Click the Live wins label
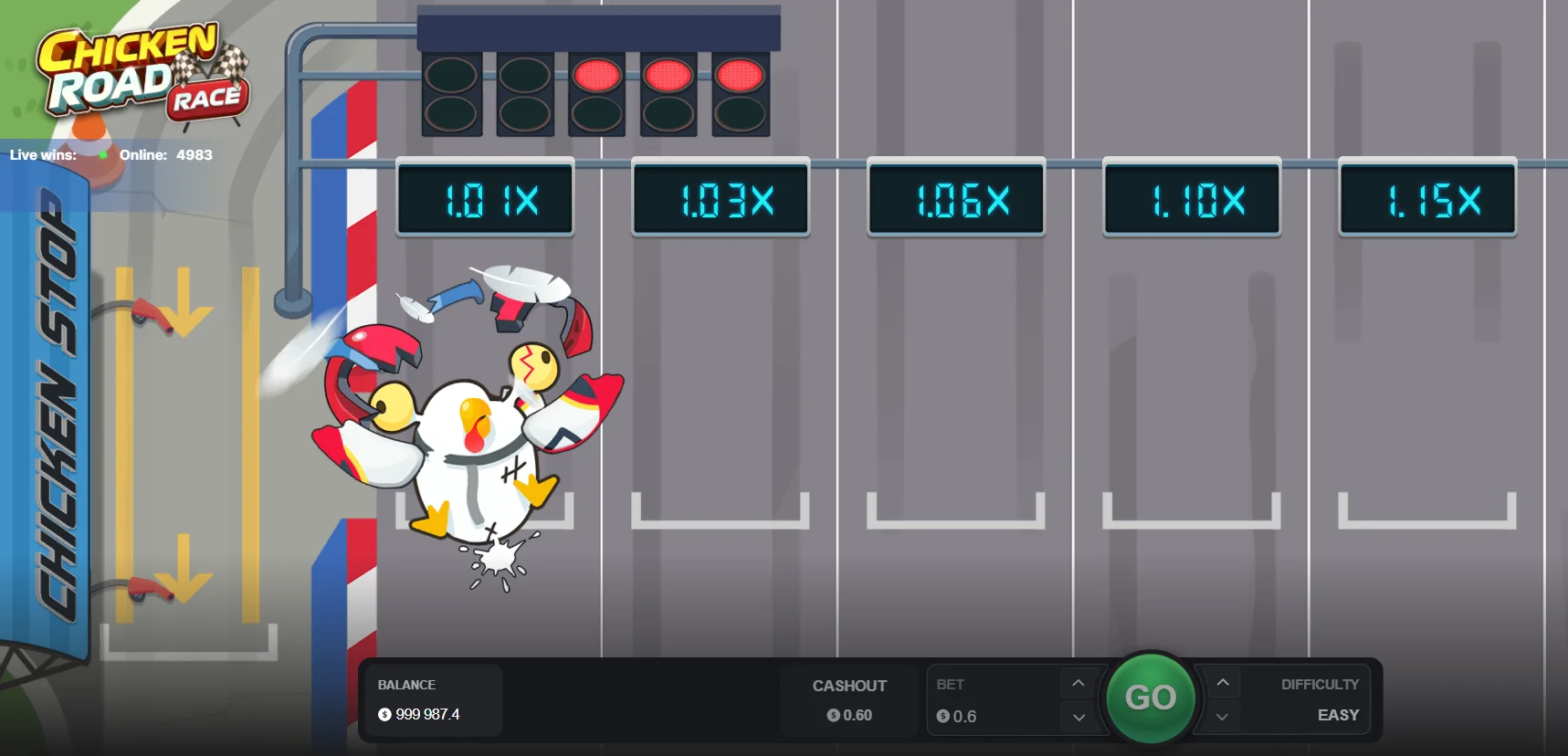Image resolution: width=1568 pixels, height=756 pixels. [43, 155]
